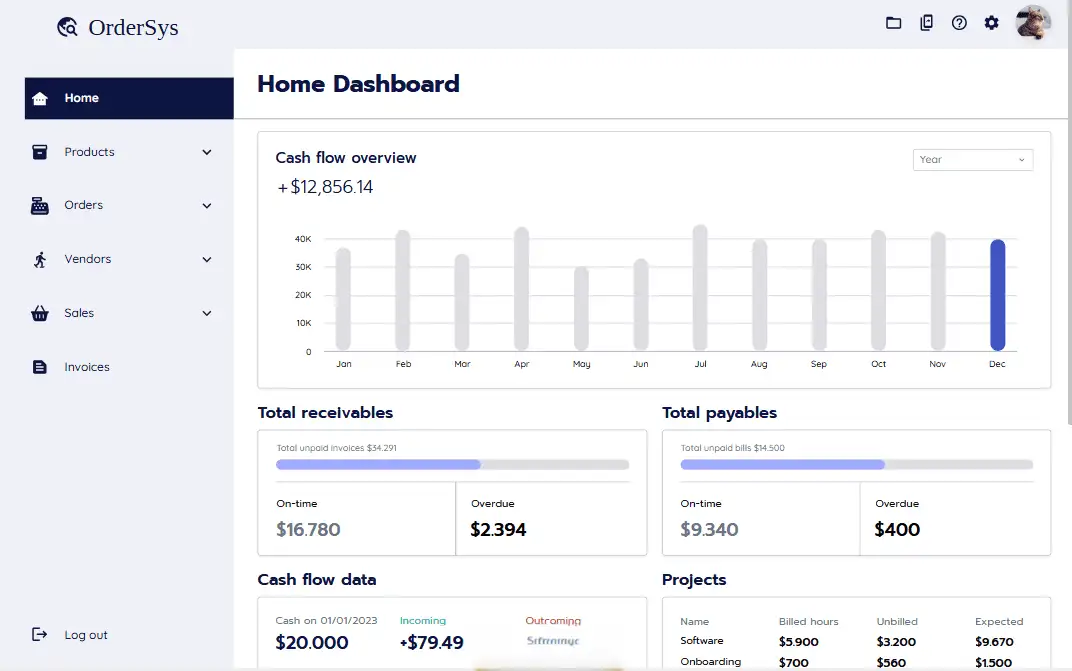
Task: Click the user profile avatar
Action: (x=1032, y=23)
